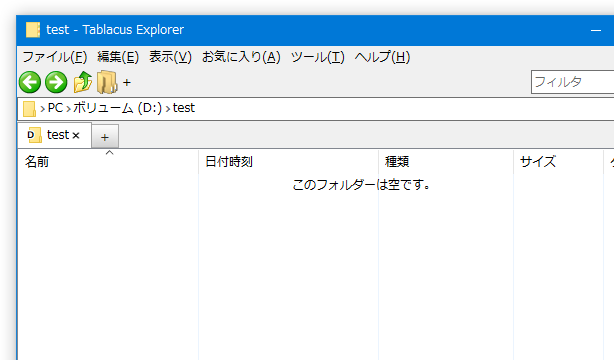Screen dimensions: 614x360
Task: Open the ツール(T) menu
Action: point(318,57)
